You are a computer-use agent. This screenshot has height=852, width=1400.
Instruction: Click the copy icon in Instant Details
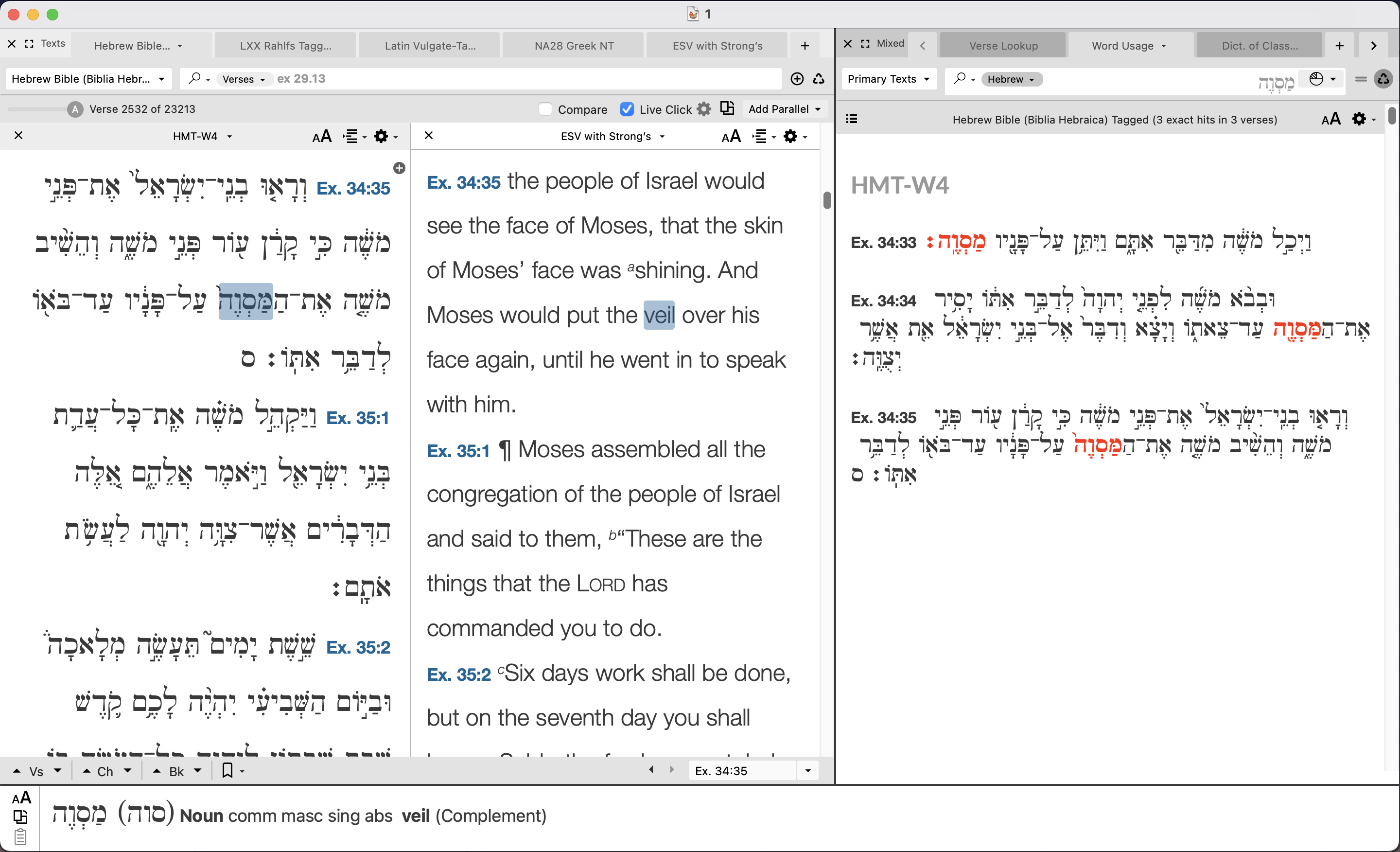[x=20, y=817]
